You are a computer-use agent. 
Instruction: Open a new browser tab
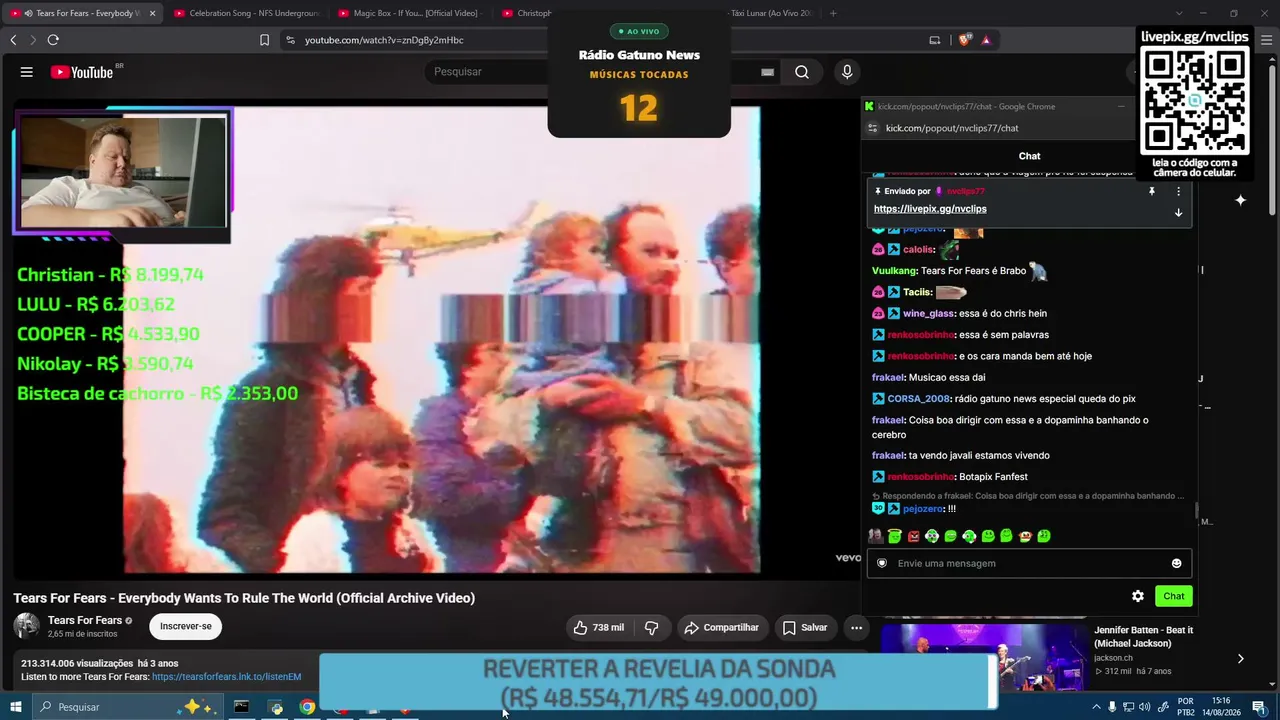(x=833, y=13)
